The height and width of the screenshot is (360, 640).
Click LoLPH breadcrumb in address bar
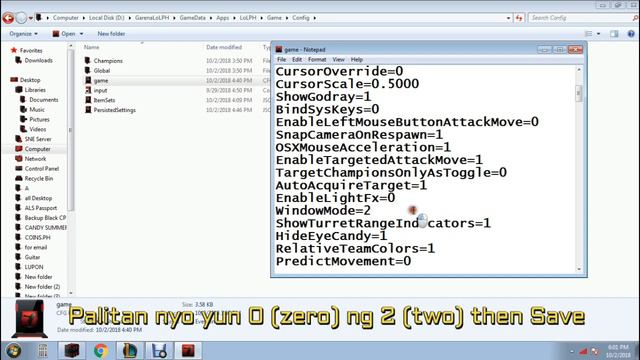[x=248, y=18]
